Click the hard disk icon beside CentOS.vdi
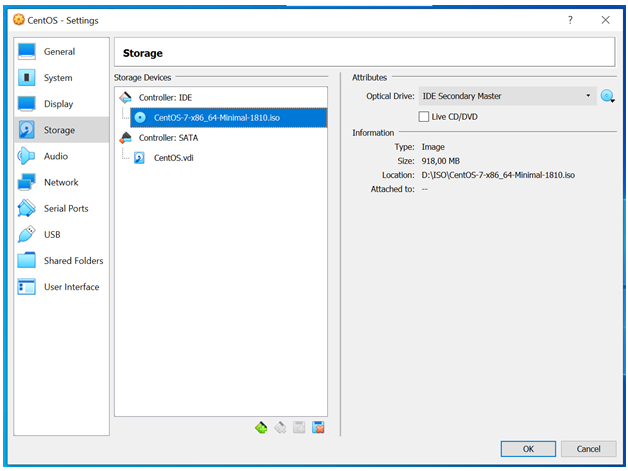The height and width of the screenshot is (471, 628). pos(139,158)
